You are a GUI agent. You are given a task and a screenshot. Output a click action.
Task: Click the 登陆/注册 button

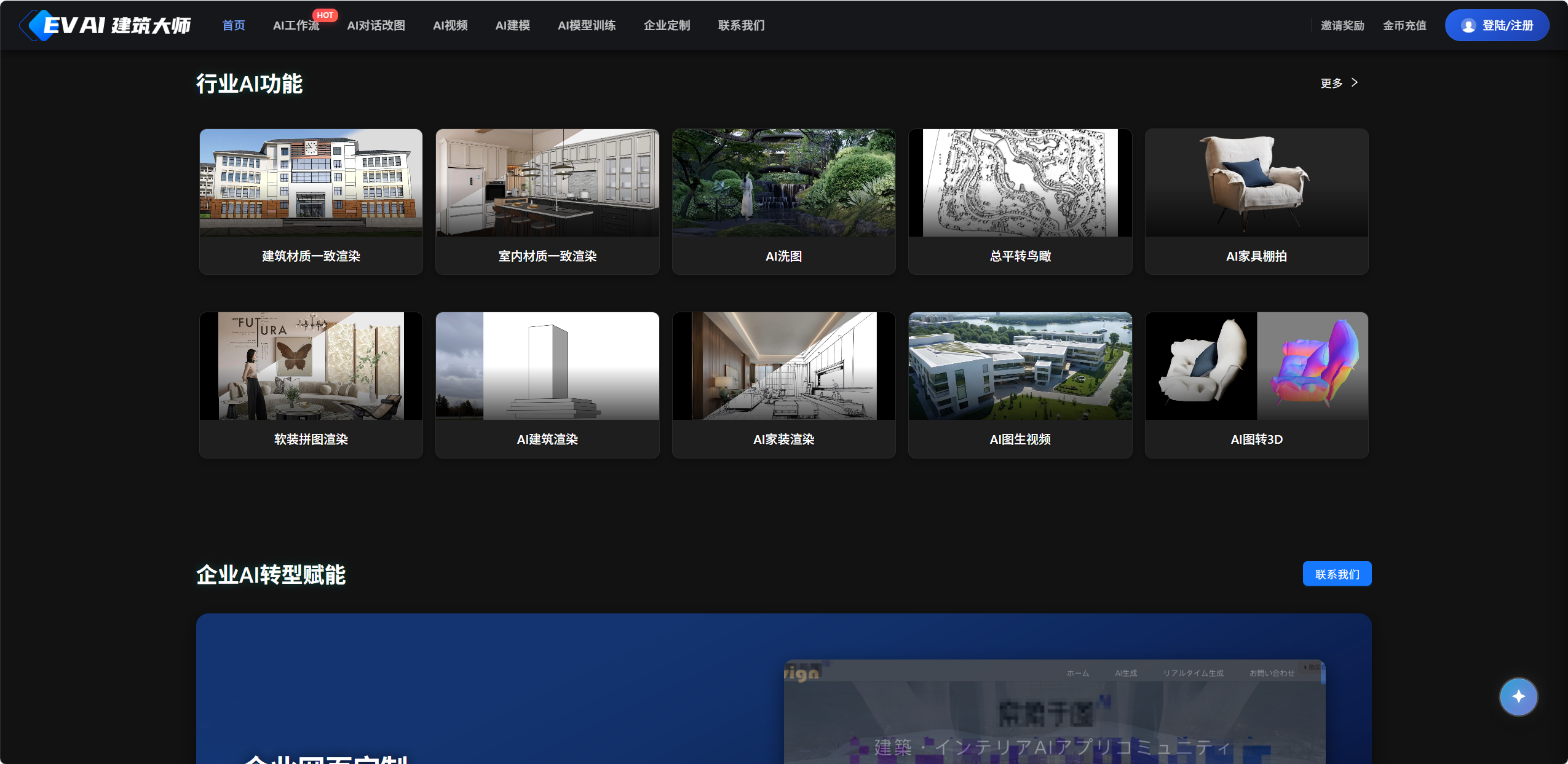[1497, 25]
